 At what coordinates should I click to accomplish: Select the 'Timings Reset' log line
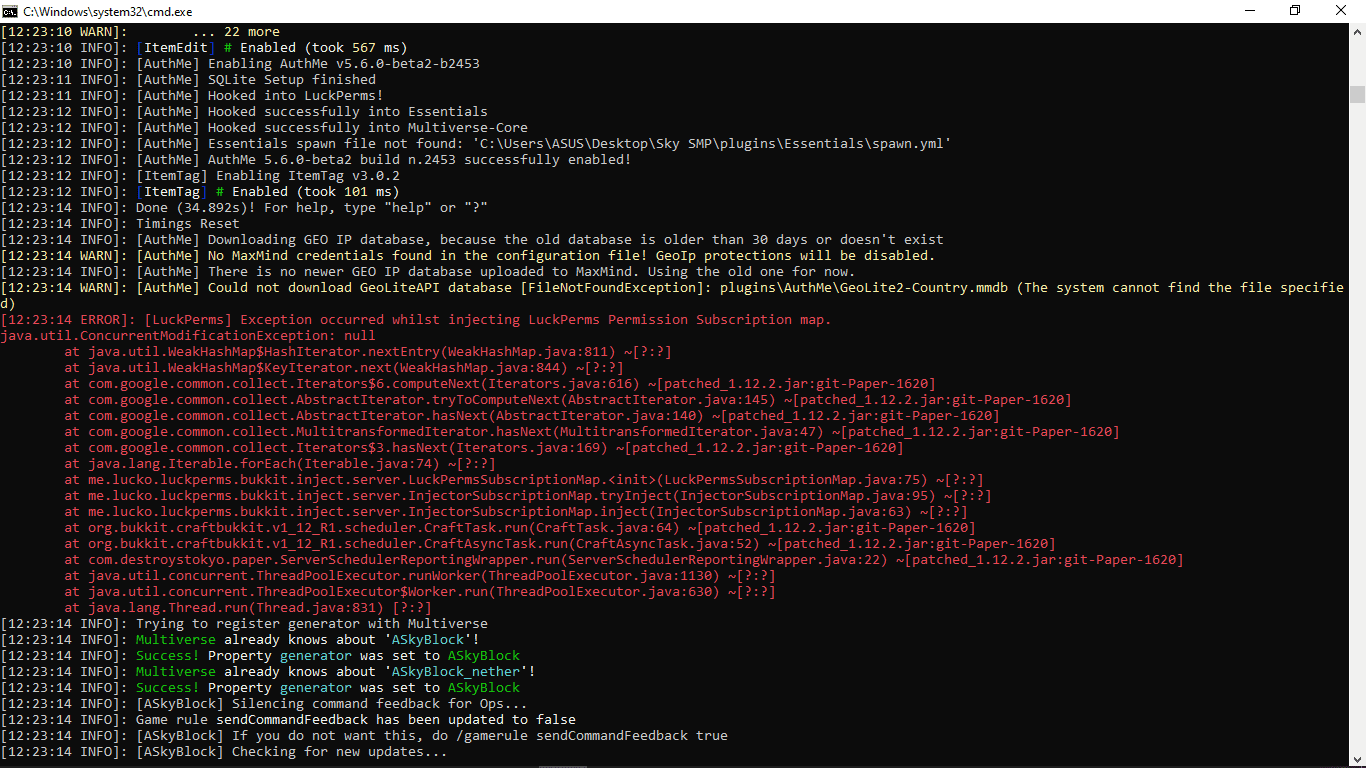click(120, 224)
